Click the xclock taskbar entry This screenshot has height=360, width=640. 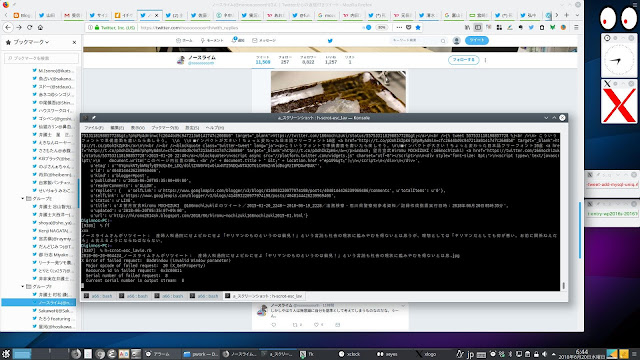pos(350,354)
